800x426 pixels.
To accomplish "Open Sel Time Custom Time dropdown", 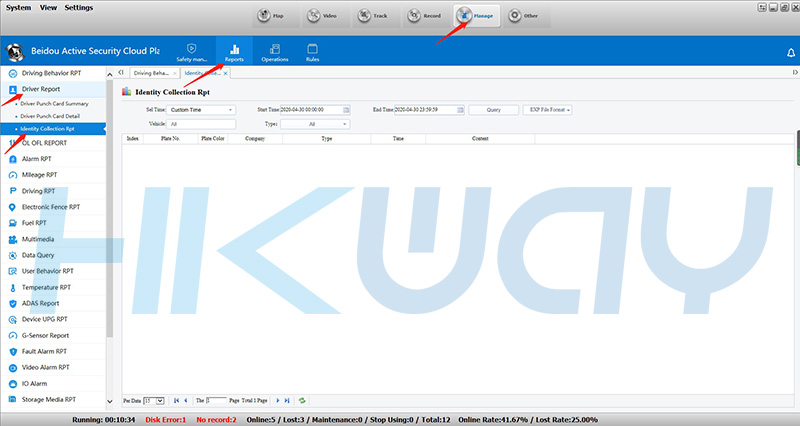I will (x=201, y=110).
